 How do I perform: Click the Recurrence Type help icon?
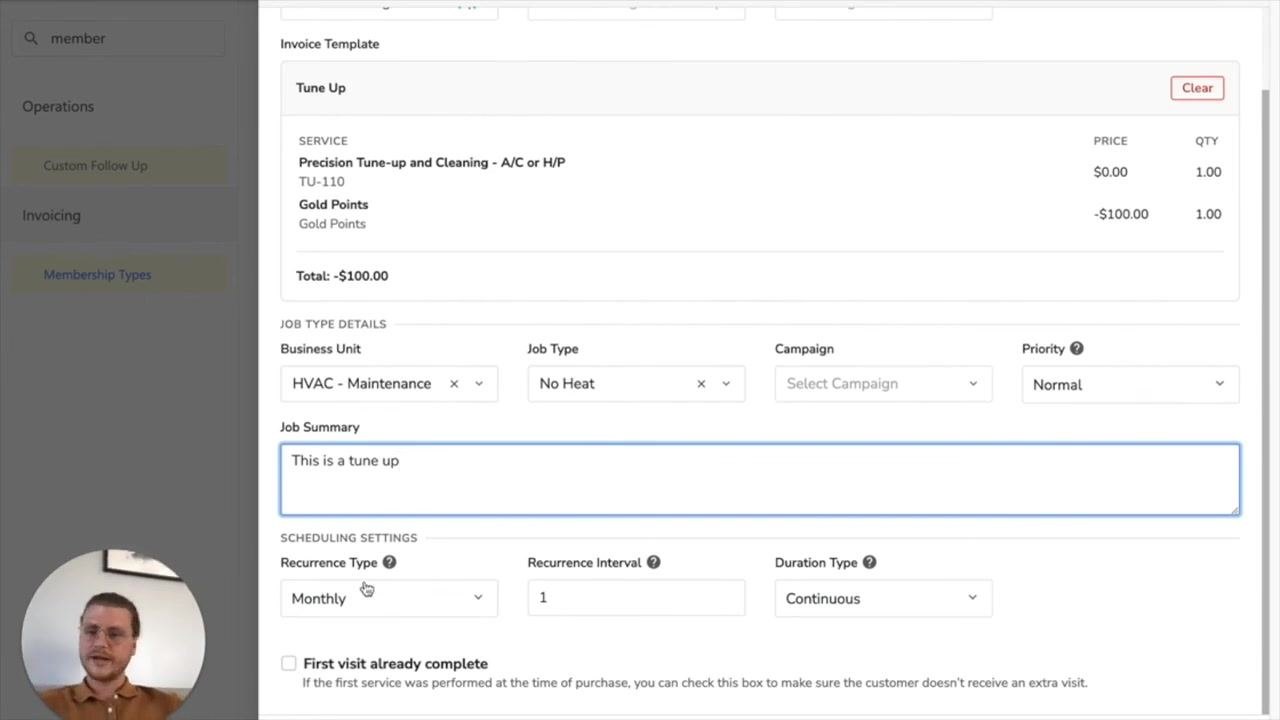tap(389, 562)
